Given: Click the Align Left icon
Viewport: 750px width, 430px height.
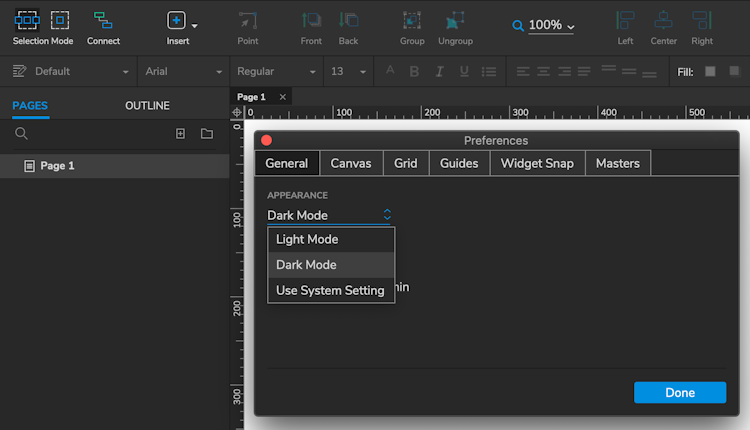Looking at the screenshot, I should [625, 20].
